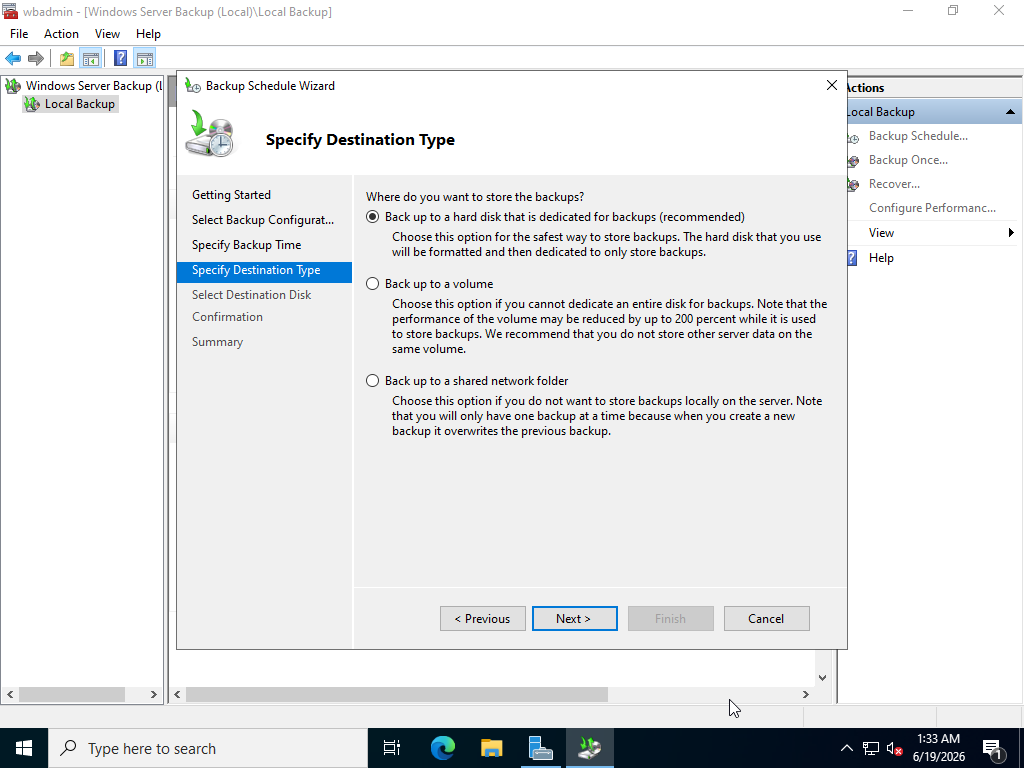Click Backup Once... action link

[908, 160]
